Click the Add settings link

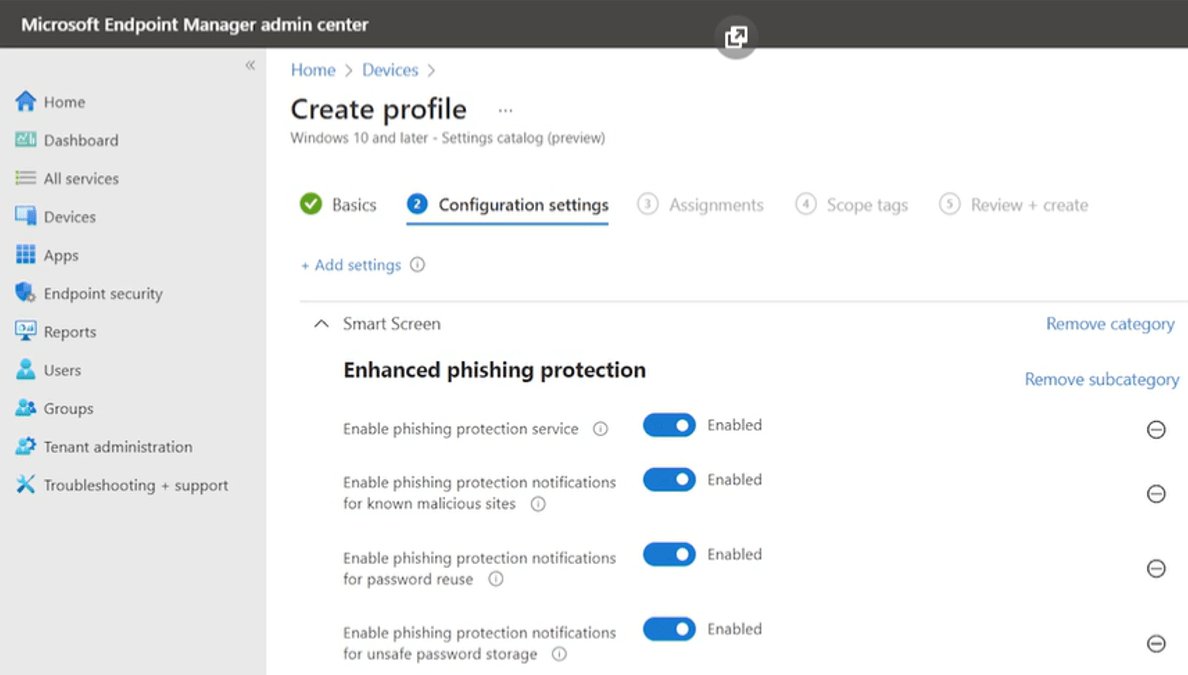click(x=351, y=265)
